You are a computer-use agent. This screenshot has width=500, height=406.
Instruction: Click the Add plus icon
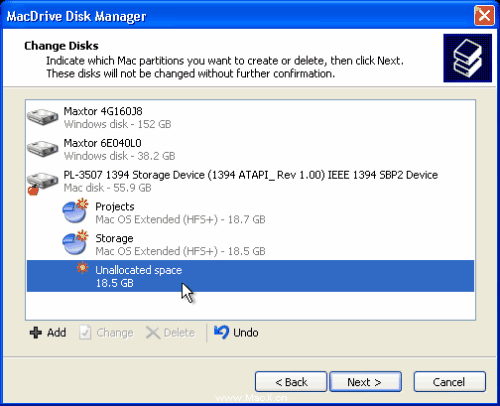(x=36, y=333)
